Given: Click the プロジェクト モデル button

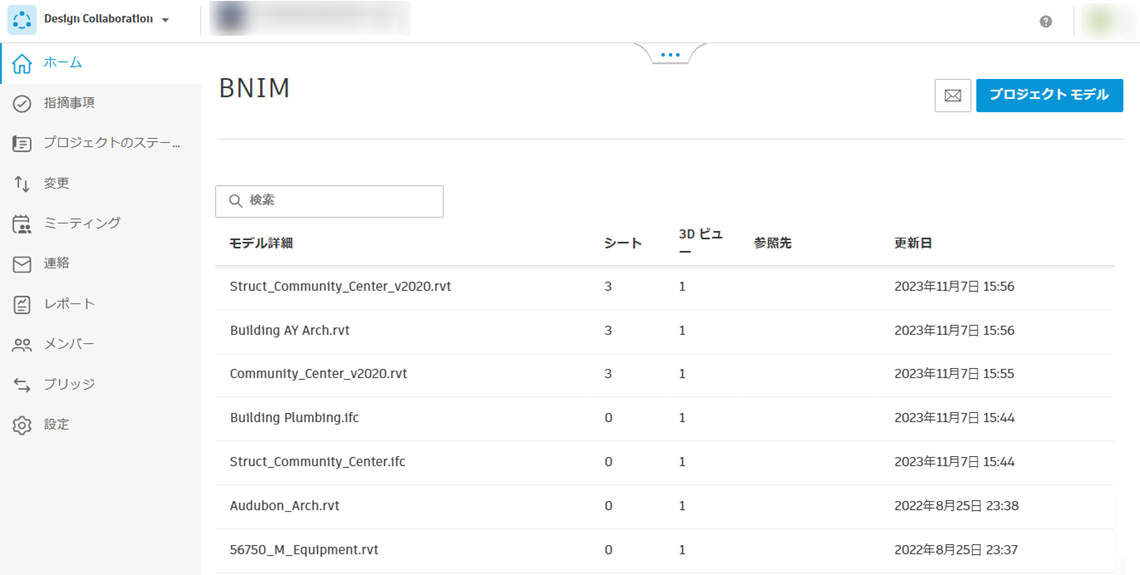Looking at the screenshot, I should [x=1049, y=95].
